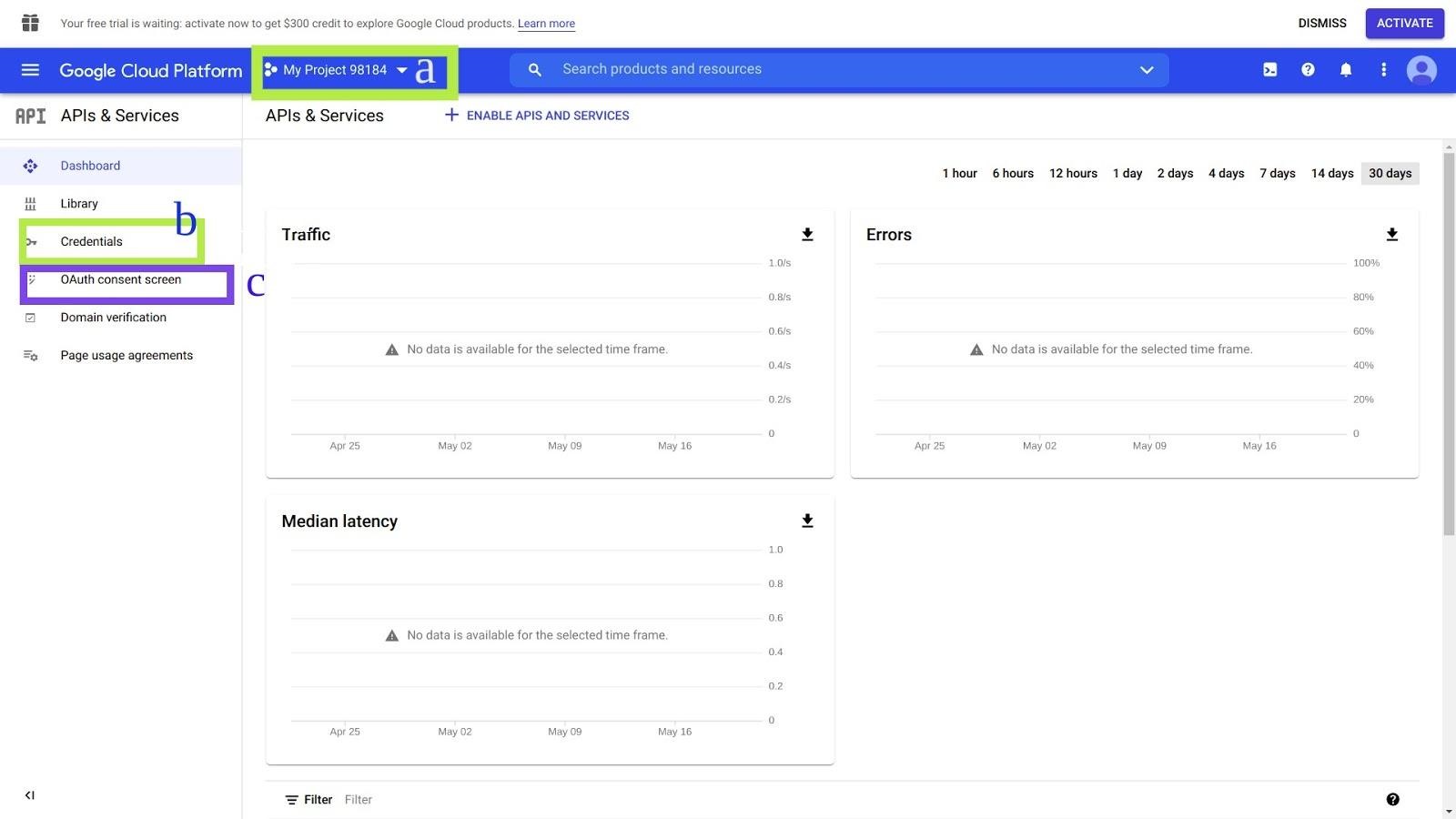Download the Median latency chart data
Viewport: 1456px width, 819px height.
[807, 521]
